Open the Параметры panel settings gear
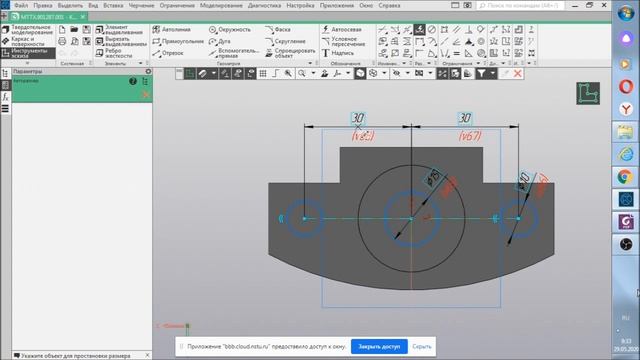This screenshot has height=360, width=640. point(148,71)
